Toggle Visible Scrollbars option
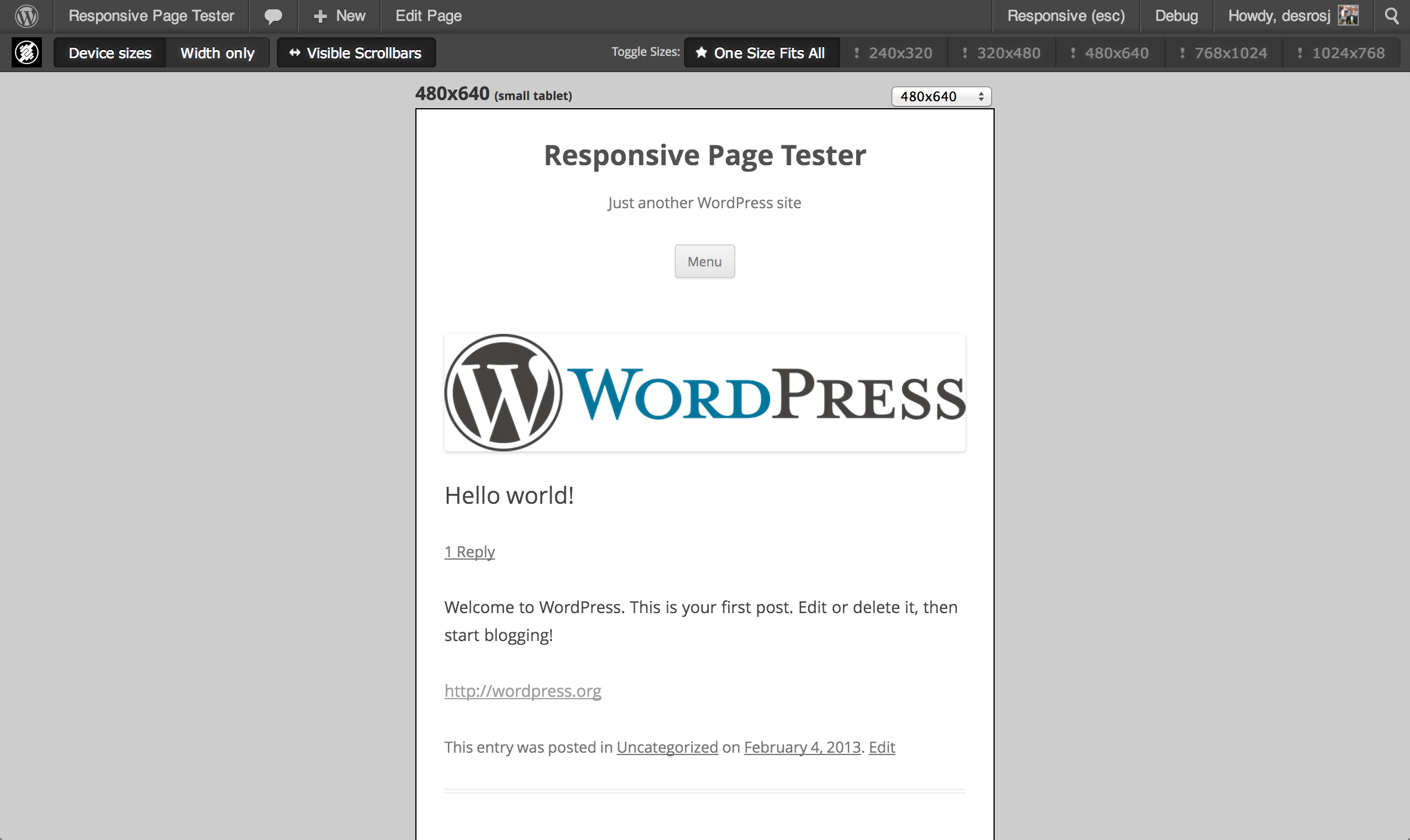 point(356,53)
